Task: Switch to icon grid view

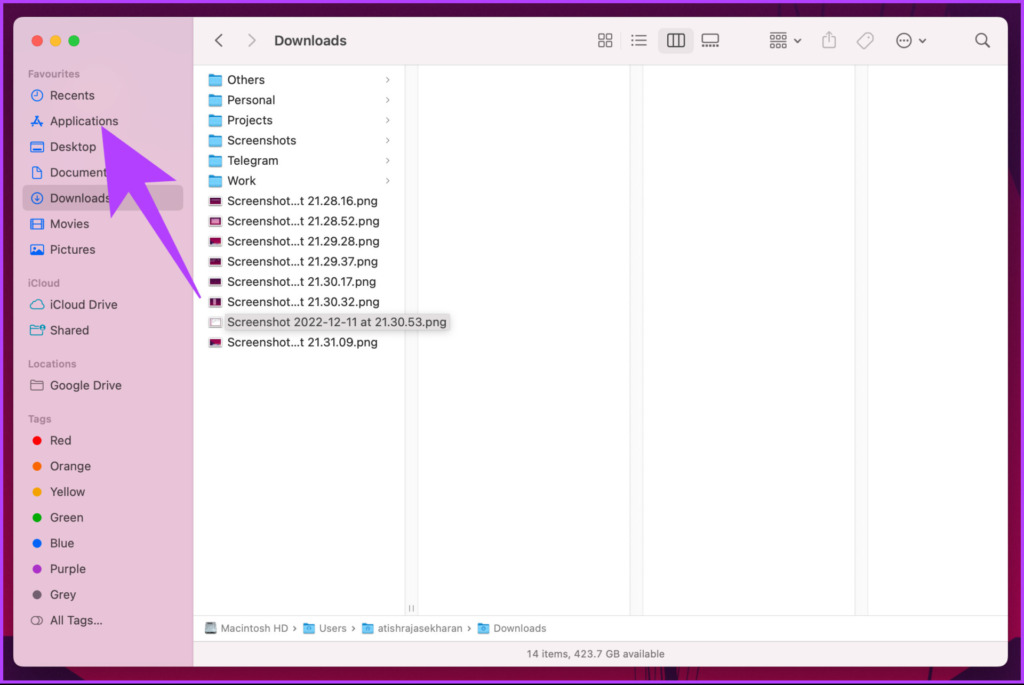Action: pyautogui.click(x=605, y=40)
